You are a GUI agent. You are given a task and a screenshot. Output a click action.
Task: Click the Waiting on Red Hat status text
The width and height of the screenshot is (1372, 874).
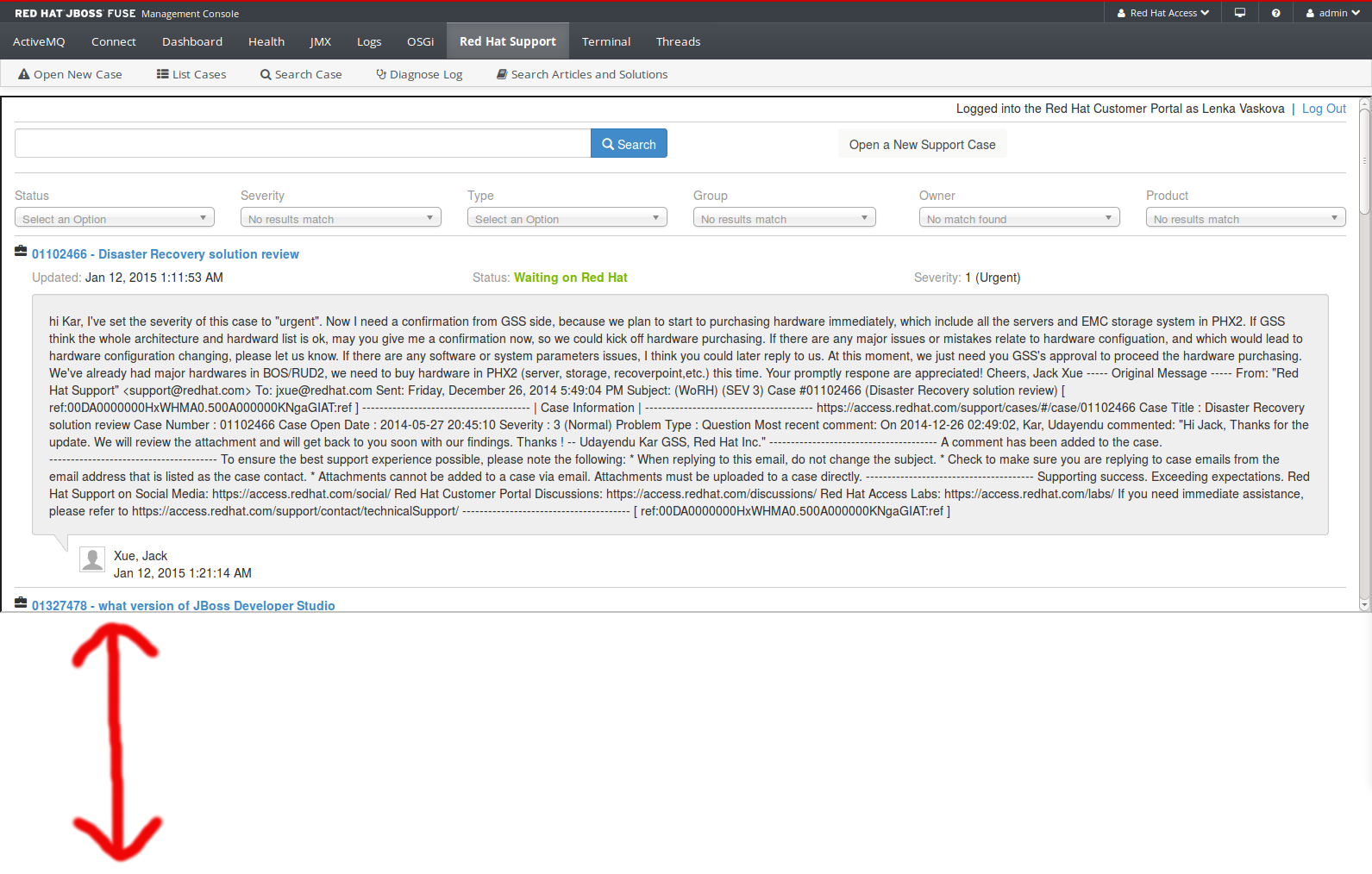[571, 278]
